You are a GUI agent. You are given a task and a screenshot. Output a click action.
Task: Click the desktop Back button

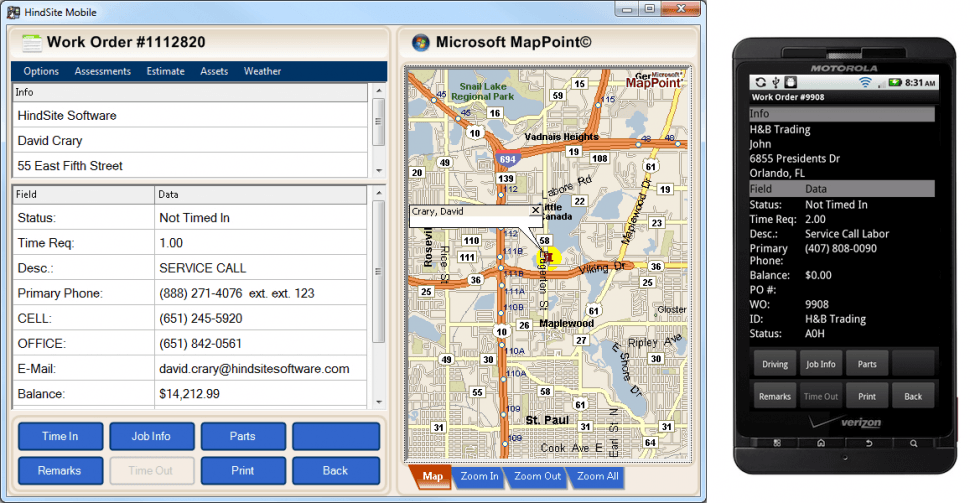click(336, 471)
